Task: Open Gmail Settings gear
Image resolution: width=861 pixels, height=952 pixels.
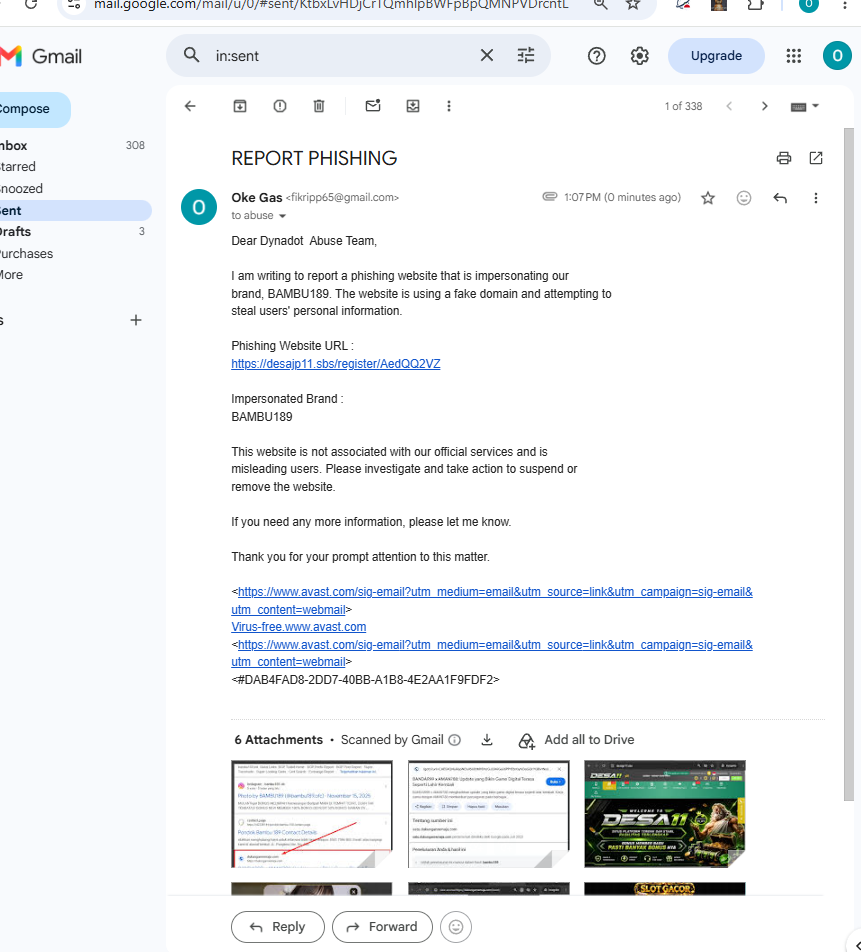Action: pyautogui.click(x=639, y=56)
